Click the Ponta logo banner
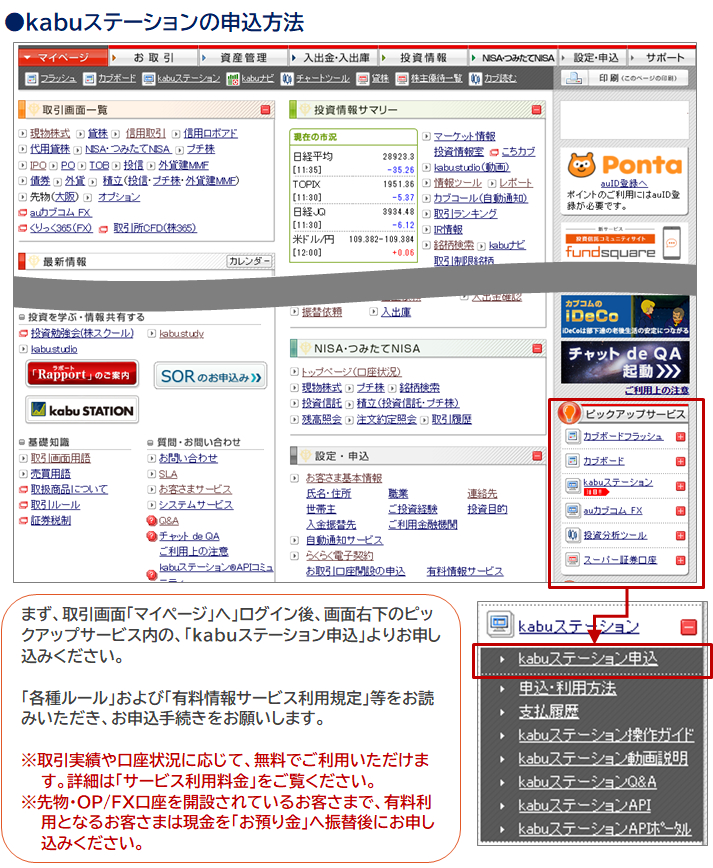The width and height of the screenshot is (713, 868). tap(624, 164)
